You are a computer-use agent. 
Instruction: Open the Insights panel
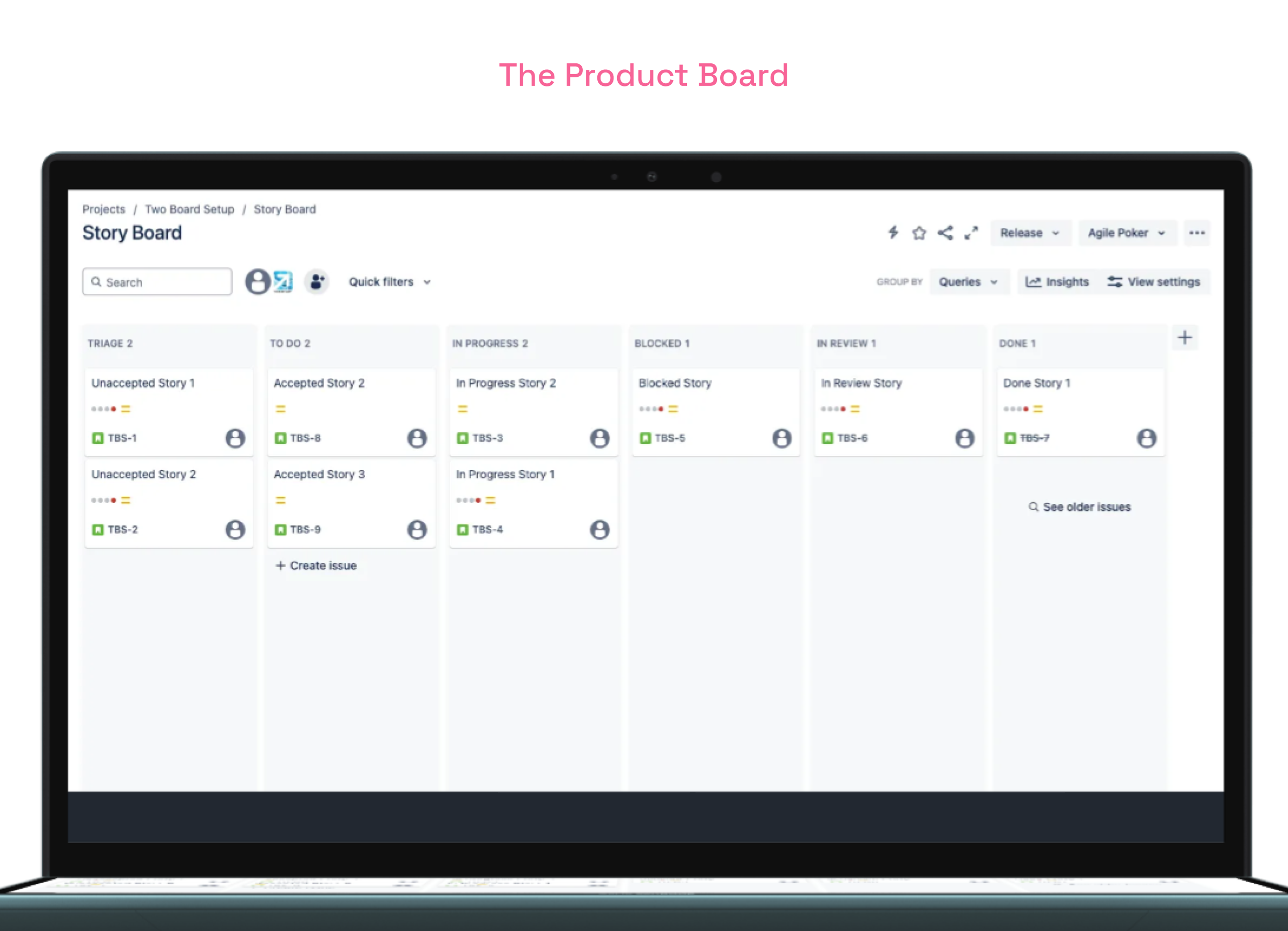(1057, 282)
